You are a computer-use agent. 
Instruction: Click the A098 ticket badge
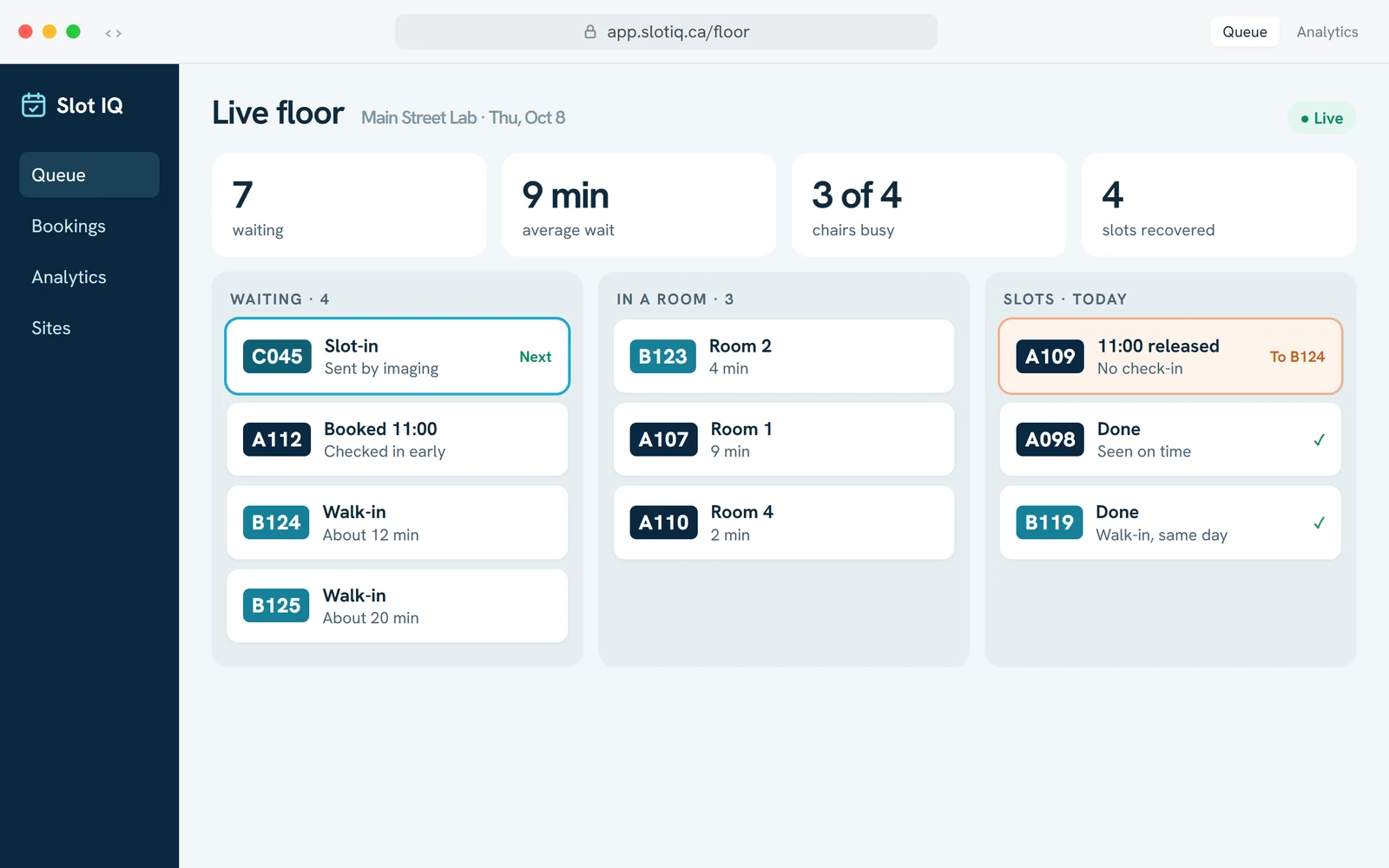coord(1050,440)
